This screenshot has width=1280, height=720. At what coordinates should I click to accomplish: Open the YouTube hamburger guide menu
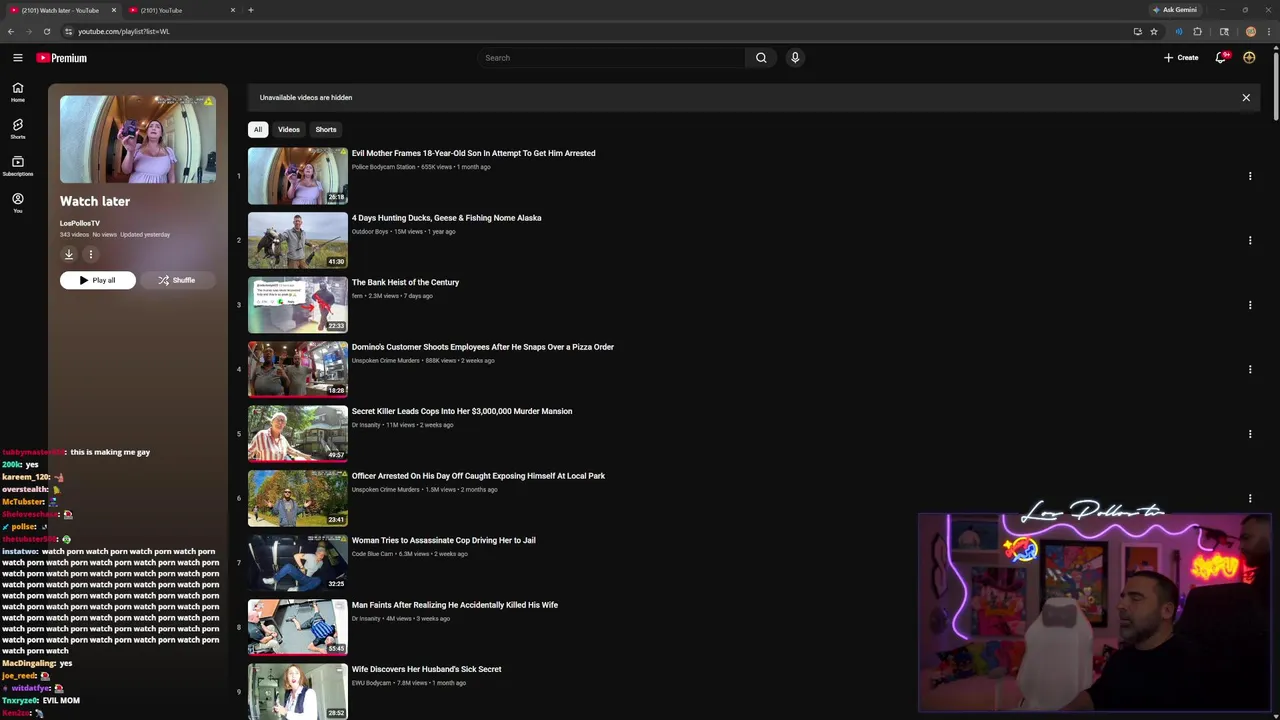point(17,58)
